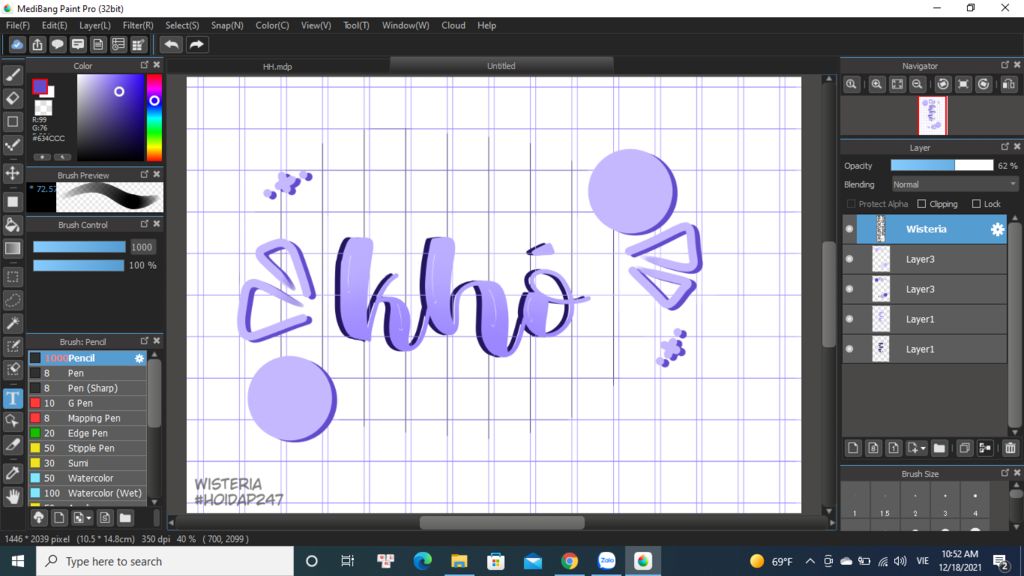Select the Watercolor (Wet) brush

88,493
